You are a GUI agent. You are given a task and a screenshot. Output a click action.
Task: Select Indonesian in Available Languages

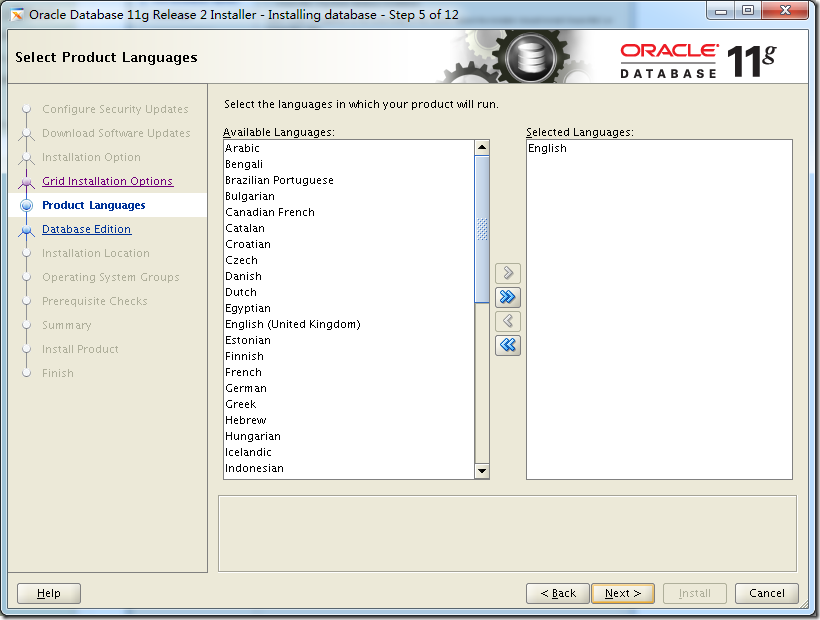pos(348,468)
